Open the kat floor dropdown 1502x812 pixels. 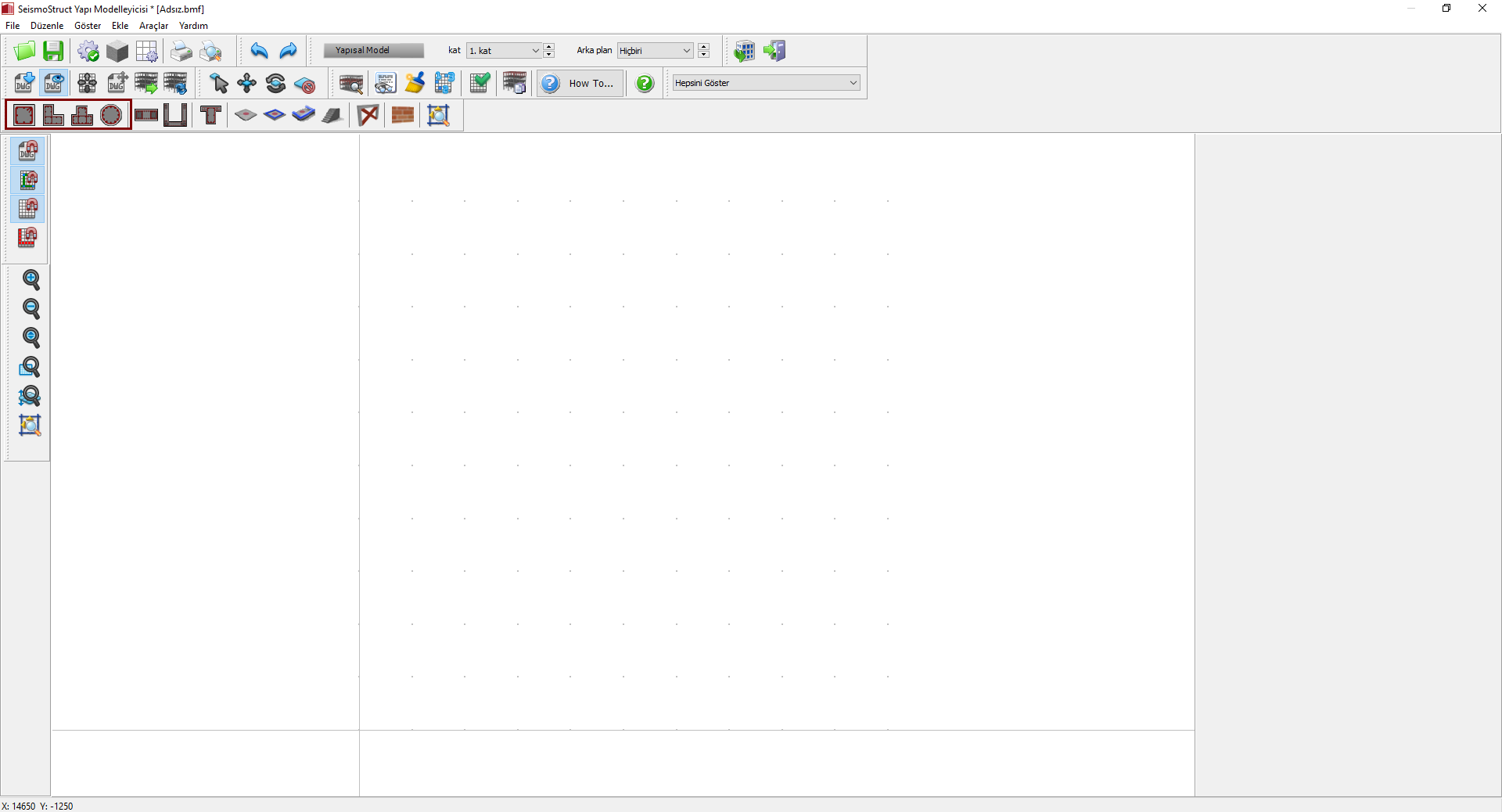pos(504,51)
